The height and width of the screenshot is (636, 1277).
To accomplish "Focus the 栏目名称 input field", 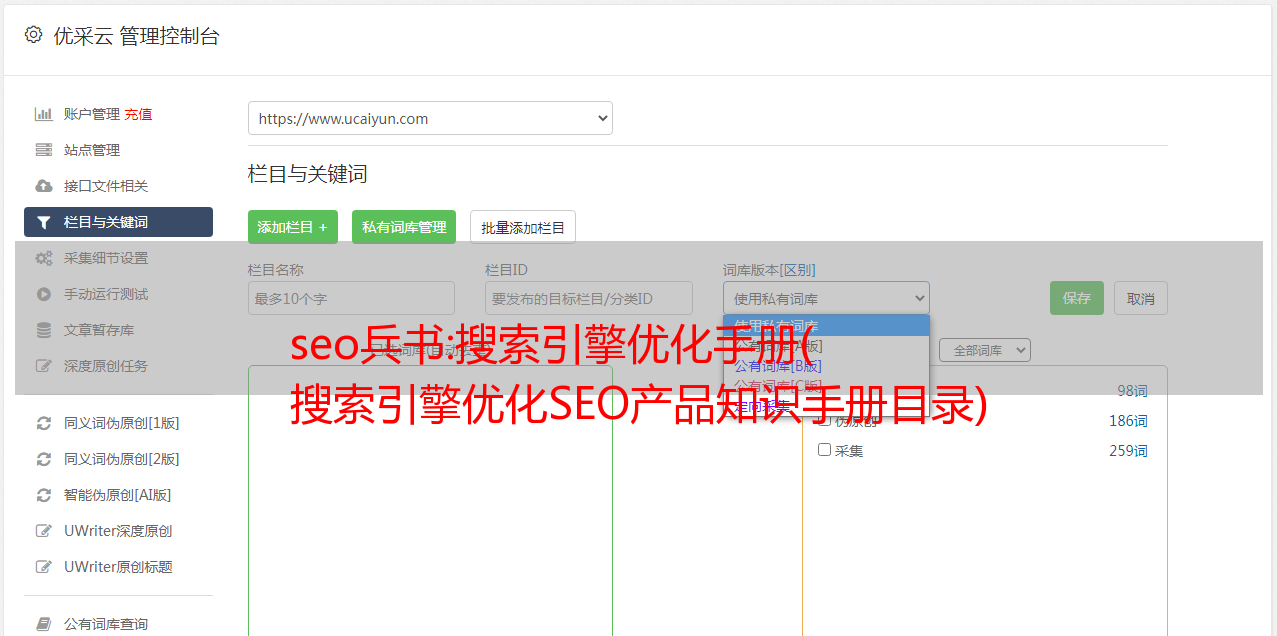I will (x=351, y=298).
